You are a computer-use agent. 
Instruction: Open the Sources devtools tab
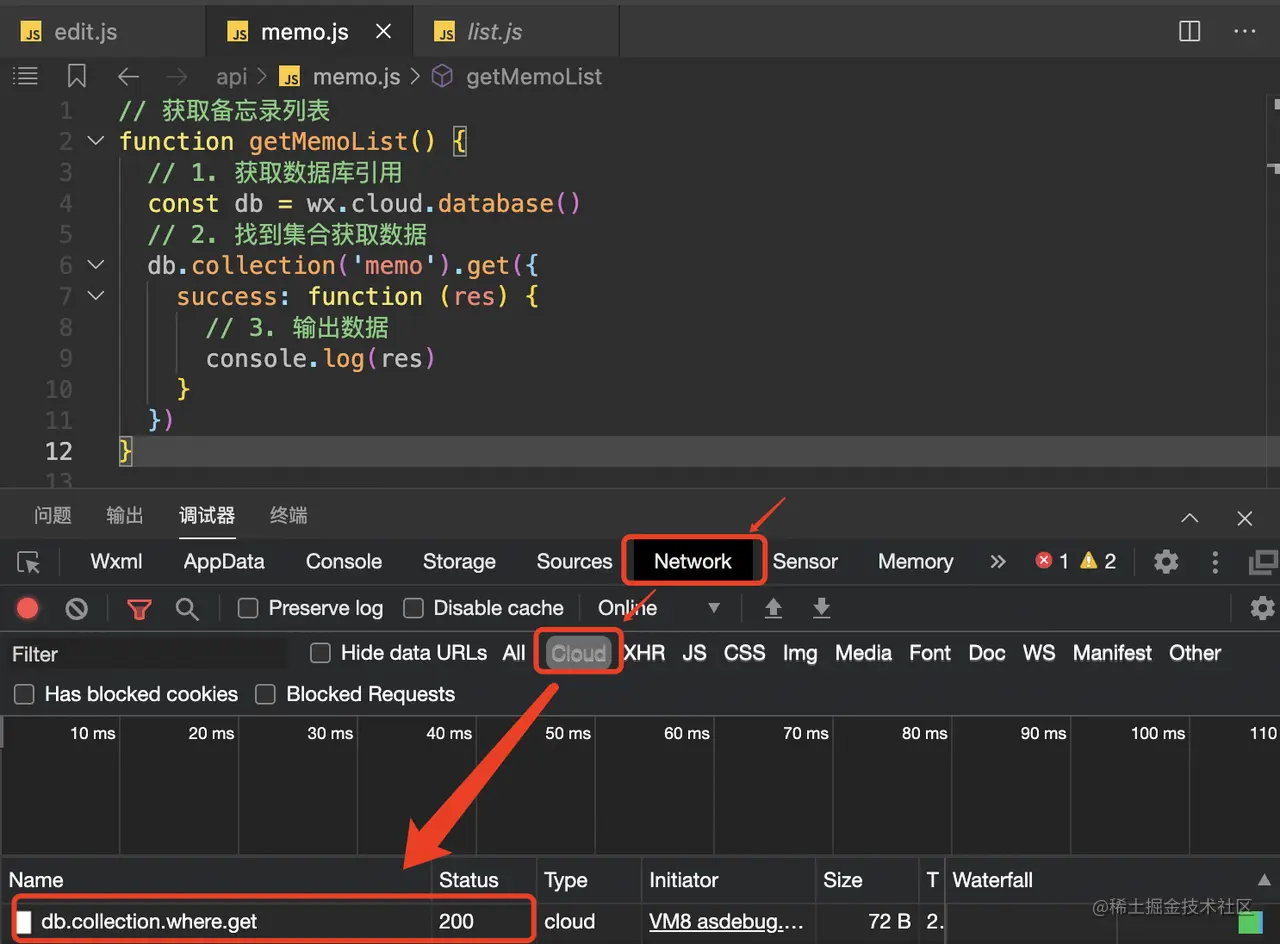574,562
